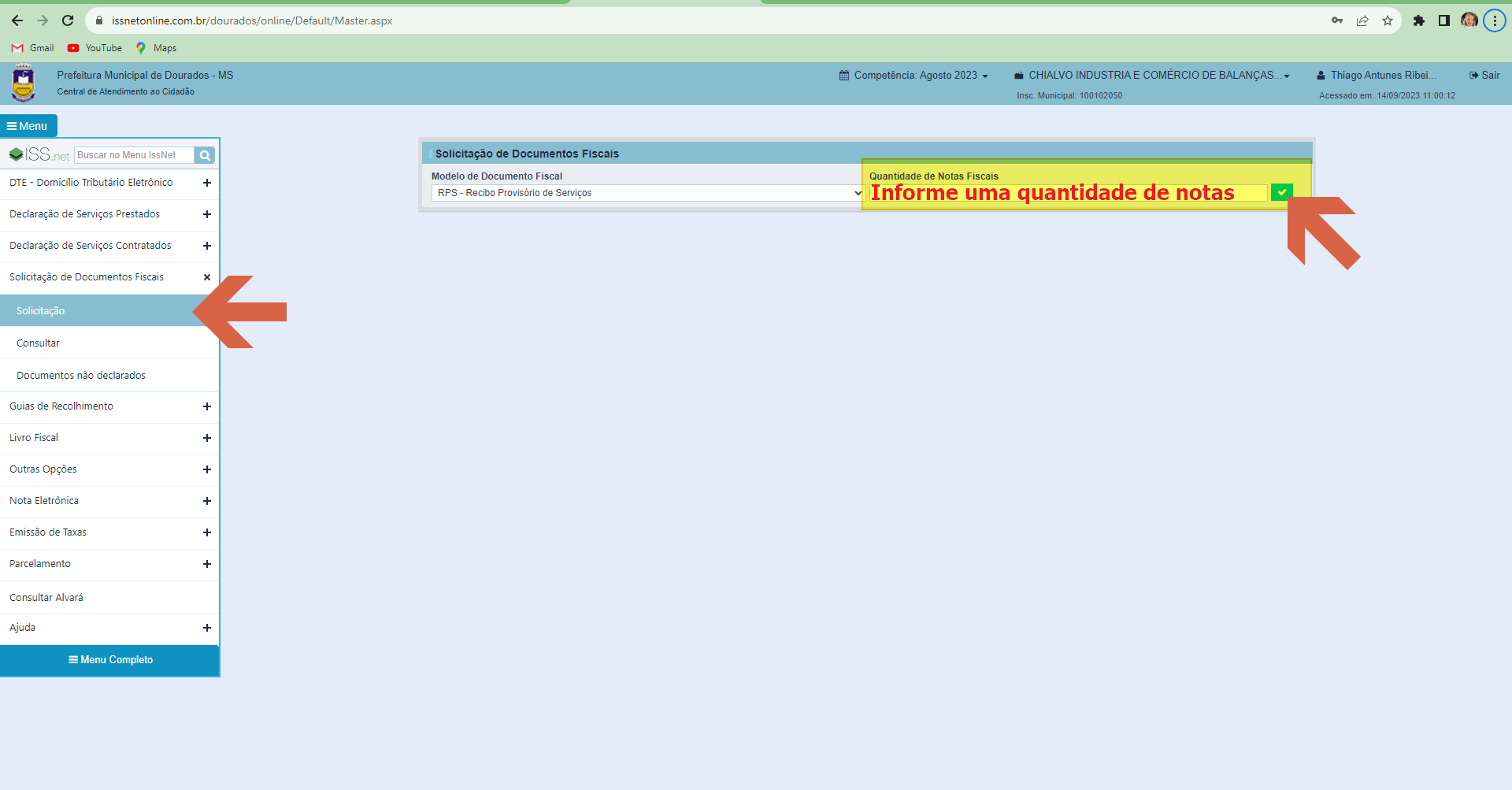
Task: Click the Sair logout link
Action: [1484, 76]
